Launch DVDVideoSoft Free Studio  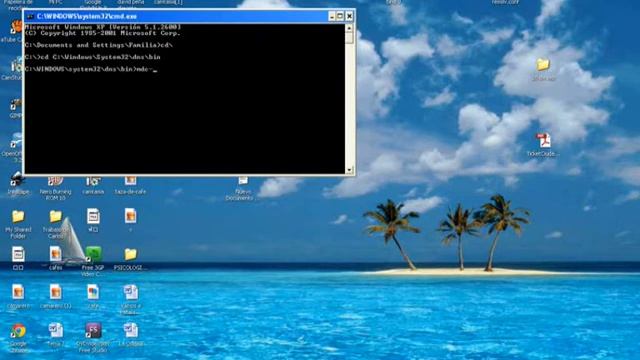pyautogui.click(x=93, y=338)
